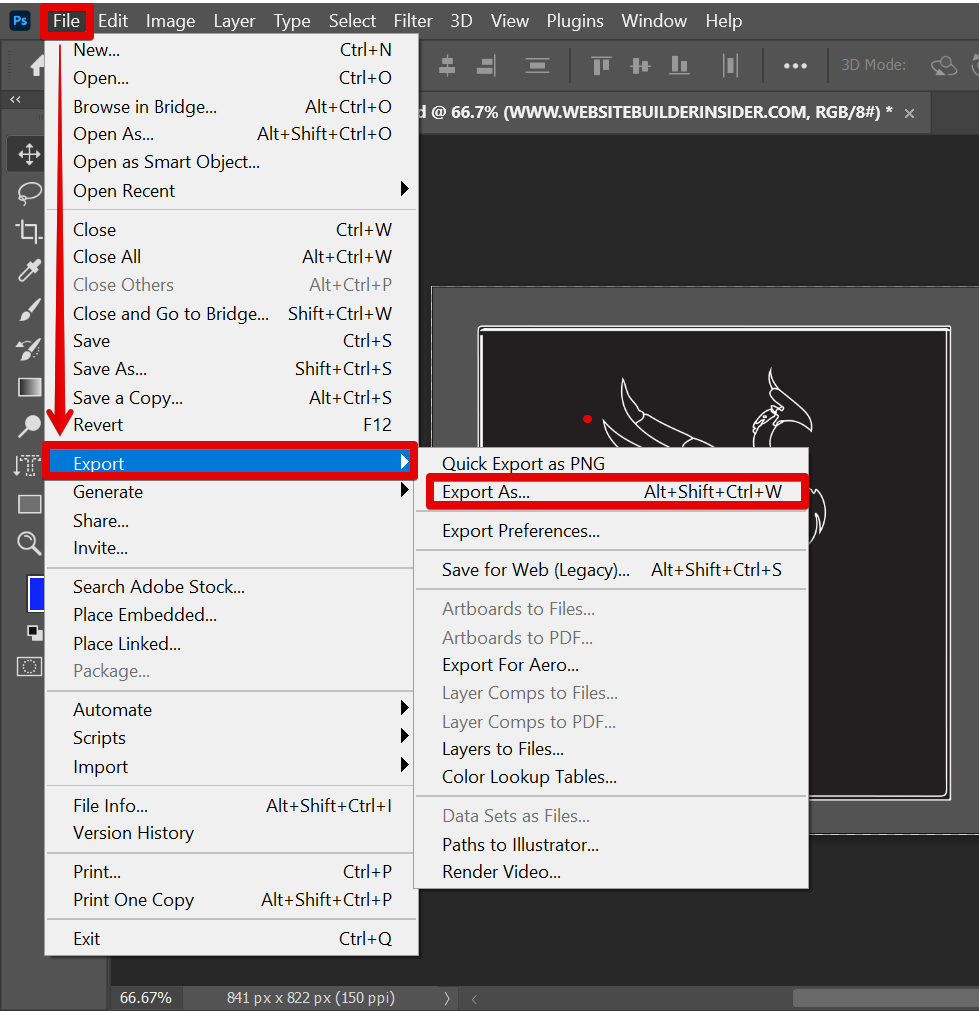Click the align top edges icon
This screenshot has height=1011, width=979.
point(601,66)
